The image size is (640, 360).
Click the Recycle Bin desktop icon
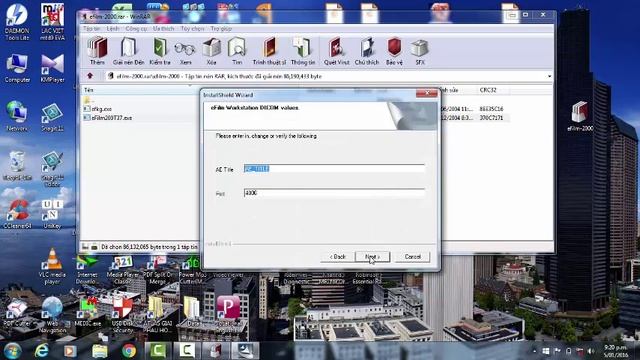point(17,166)
